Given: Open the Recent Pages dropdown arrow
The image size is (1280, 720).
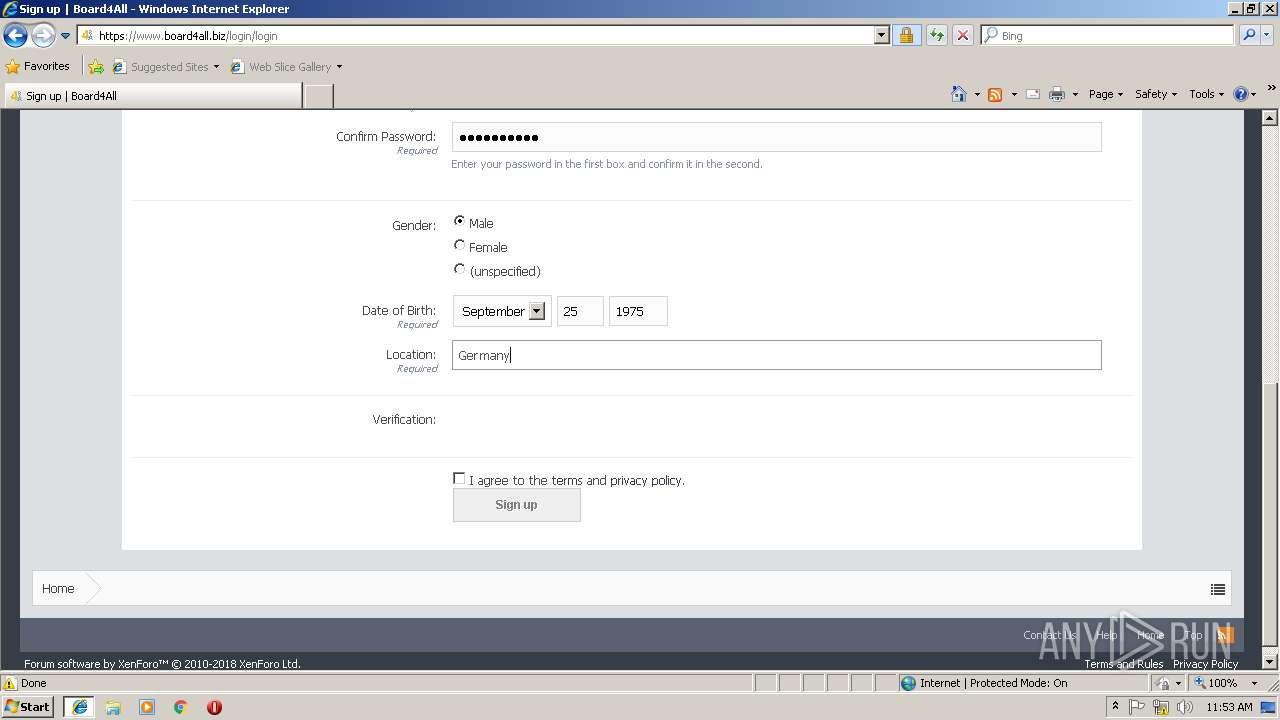Looking at the screenshot, I should pos(66,36).
